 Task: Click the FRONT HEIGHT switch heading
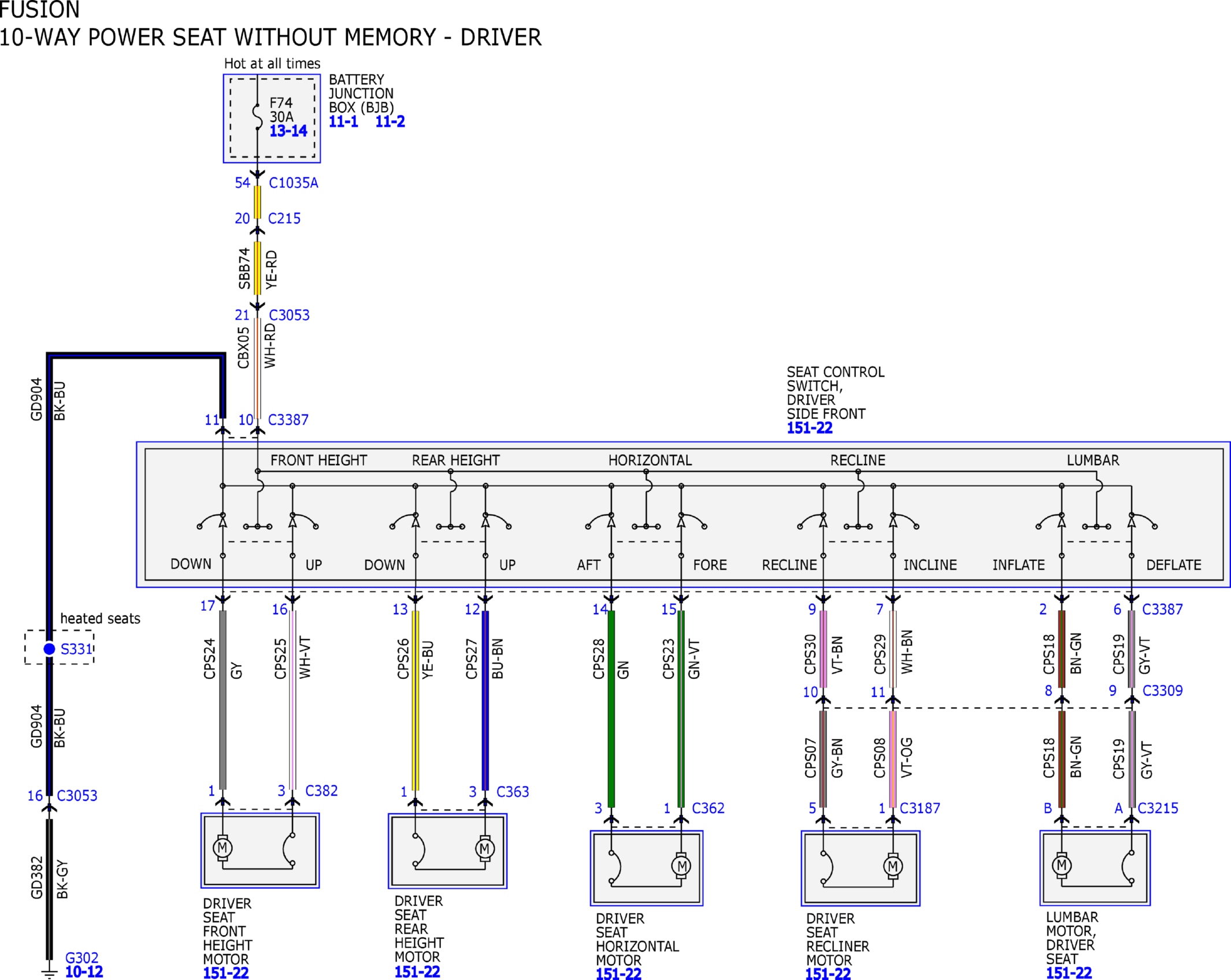tap(319, 461)
